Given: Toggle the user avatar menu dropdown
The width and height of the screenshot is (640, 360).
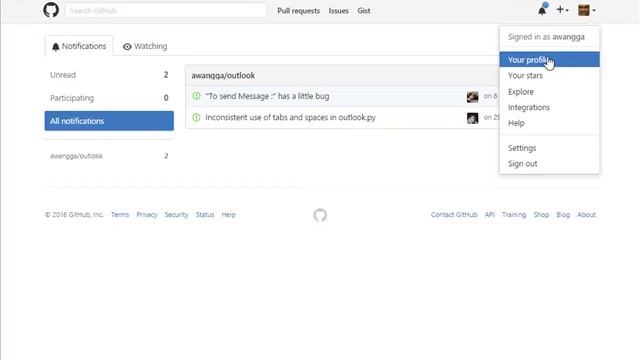Looking at the screenshot, I should pyautogui.click(x=587, y=10).
